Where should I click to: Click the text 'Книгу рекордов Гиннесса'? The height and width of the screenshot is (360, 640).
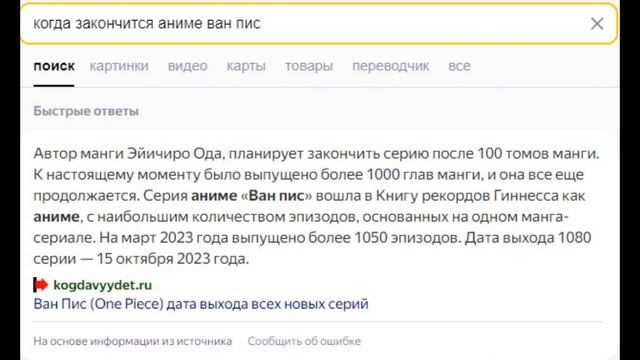(467, 196)
